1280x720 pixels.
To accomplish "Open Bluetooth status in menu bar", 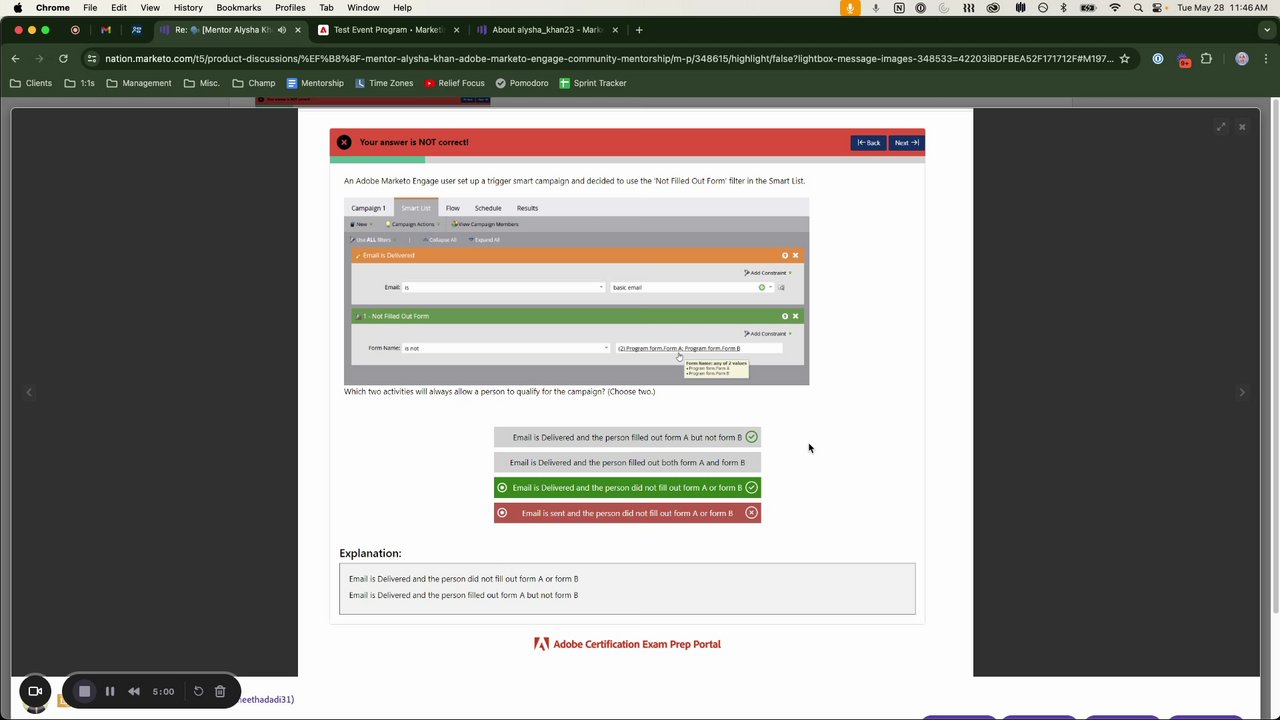I will tap(1064, 7).
